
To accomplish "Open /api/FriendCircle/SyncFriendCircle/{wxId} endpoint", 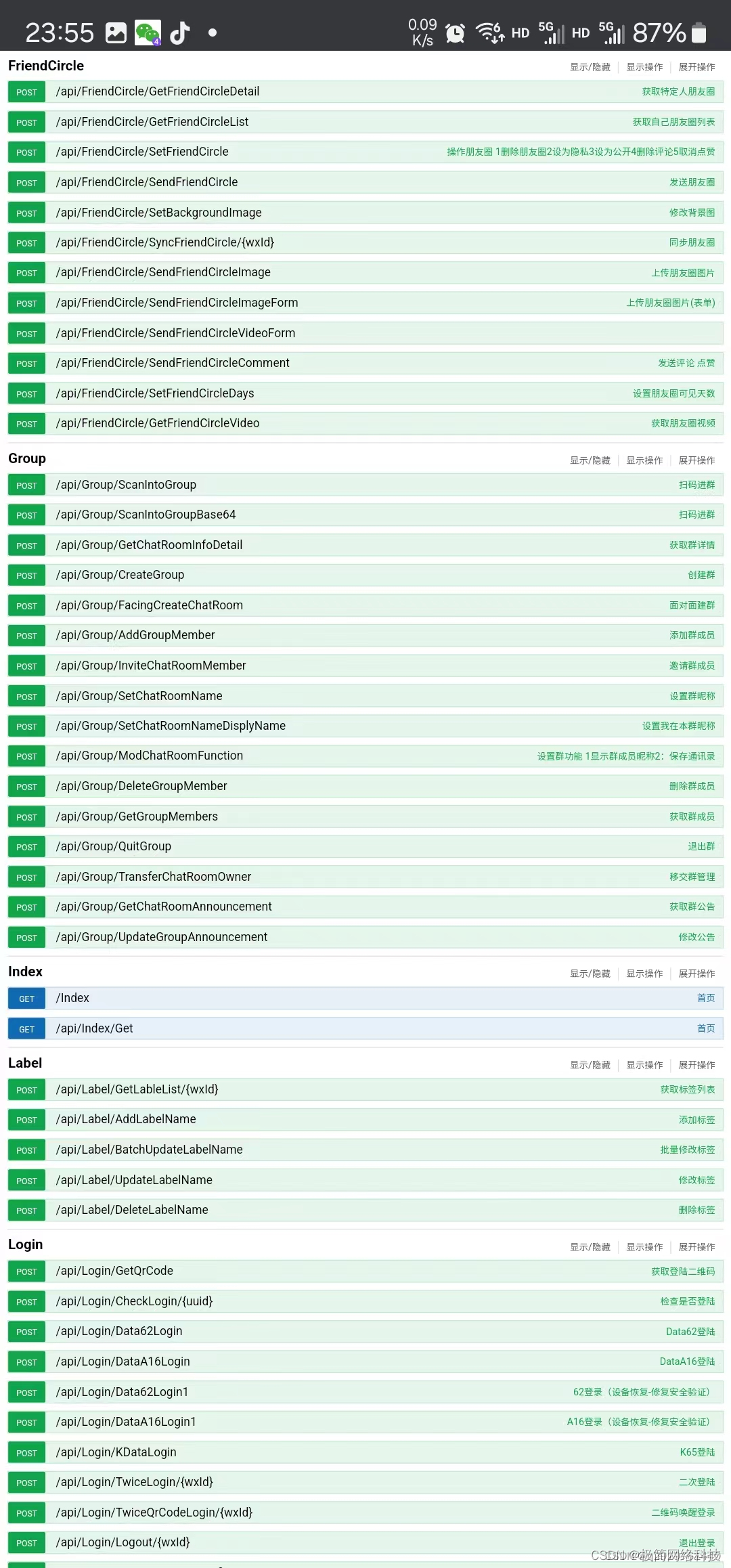I will pos(365,242).
